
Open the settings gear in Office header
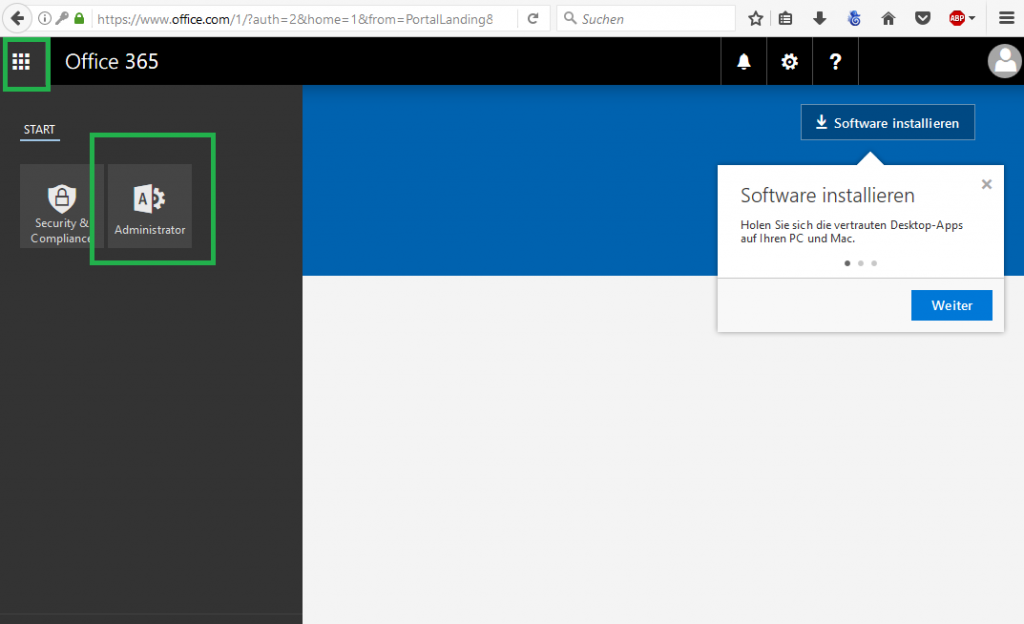pyautogui.click(x=789, y=62)
